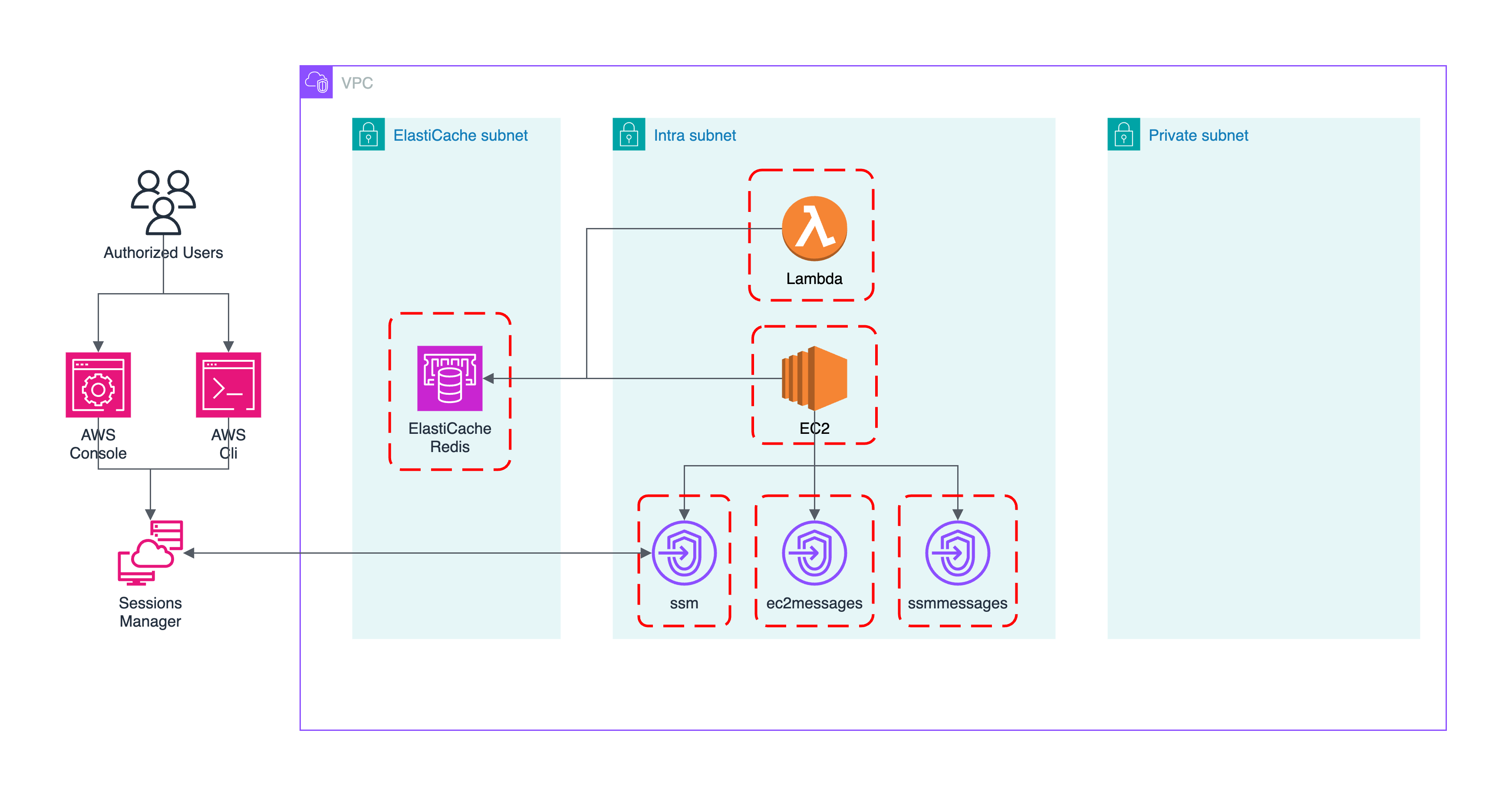This screenshot has width=1512, height=796.
Task: Select the VPC label text
Action: (357, 83)
